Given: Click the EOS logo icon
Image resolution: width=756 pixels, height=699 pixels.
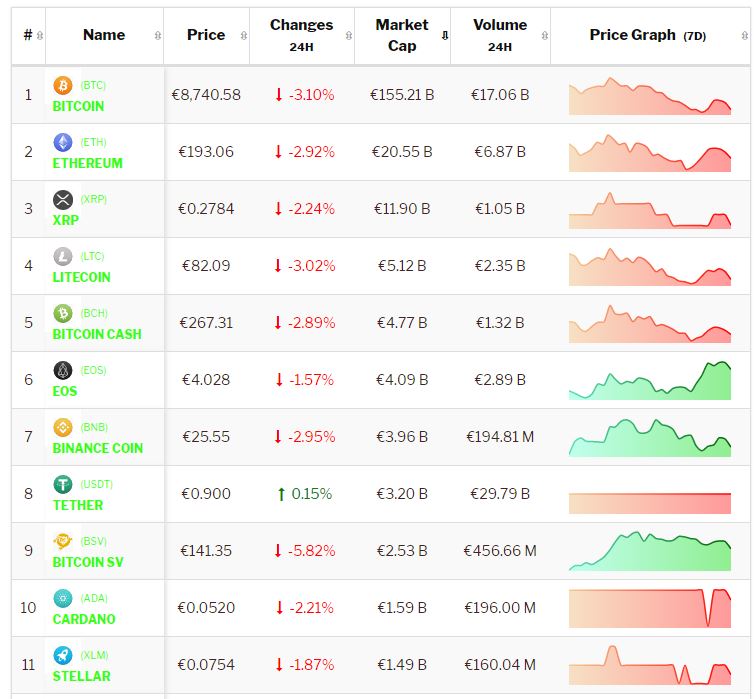Looking at the screenshot, I should [x=63, y=371].
